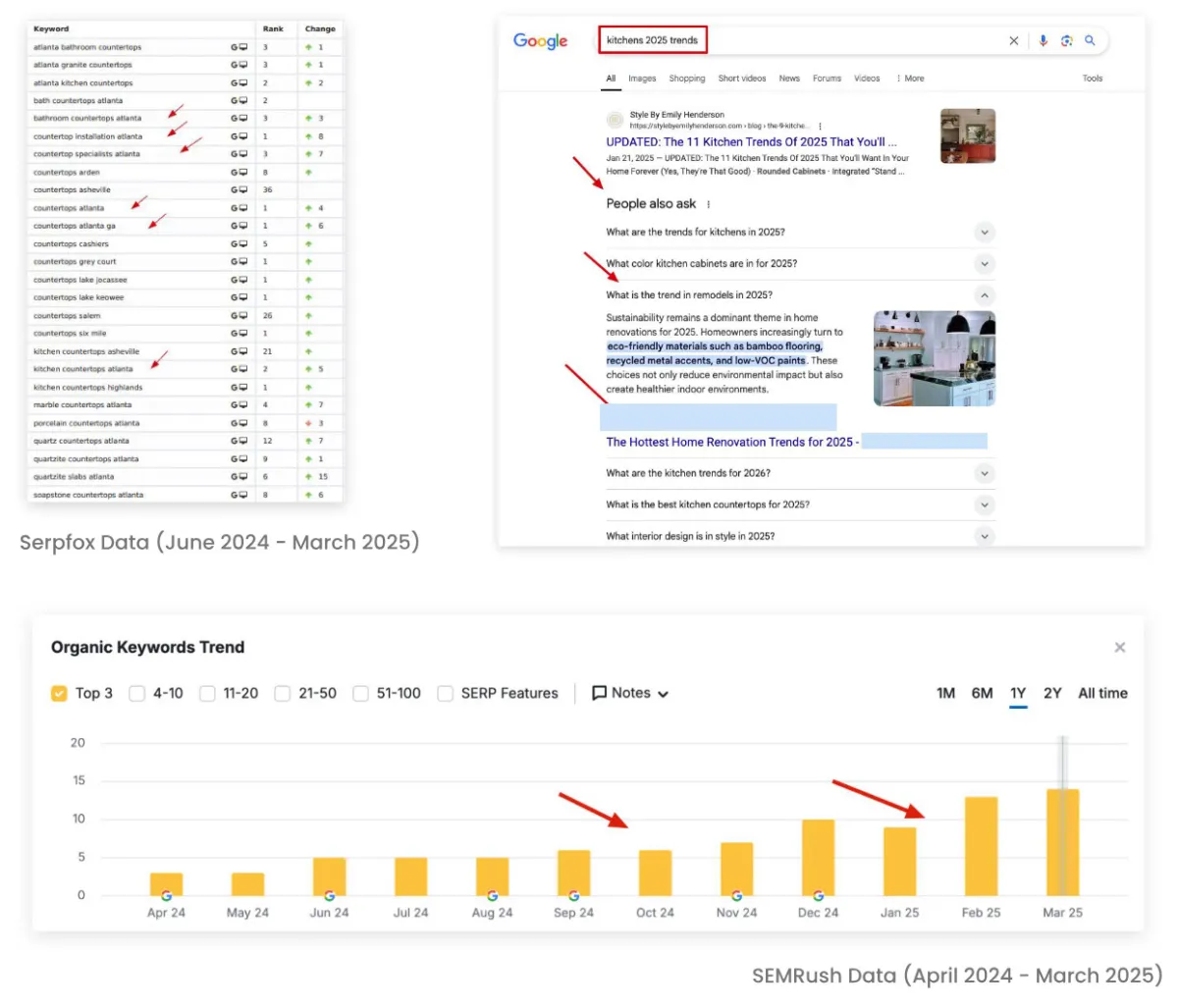Clear the Google search box with X
Viewport: 1178px width, 1008px height.
click(x=1014, y=41)
